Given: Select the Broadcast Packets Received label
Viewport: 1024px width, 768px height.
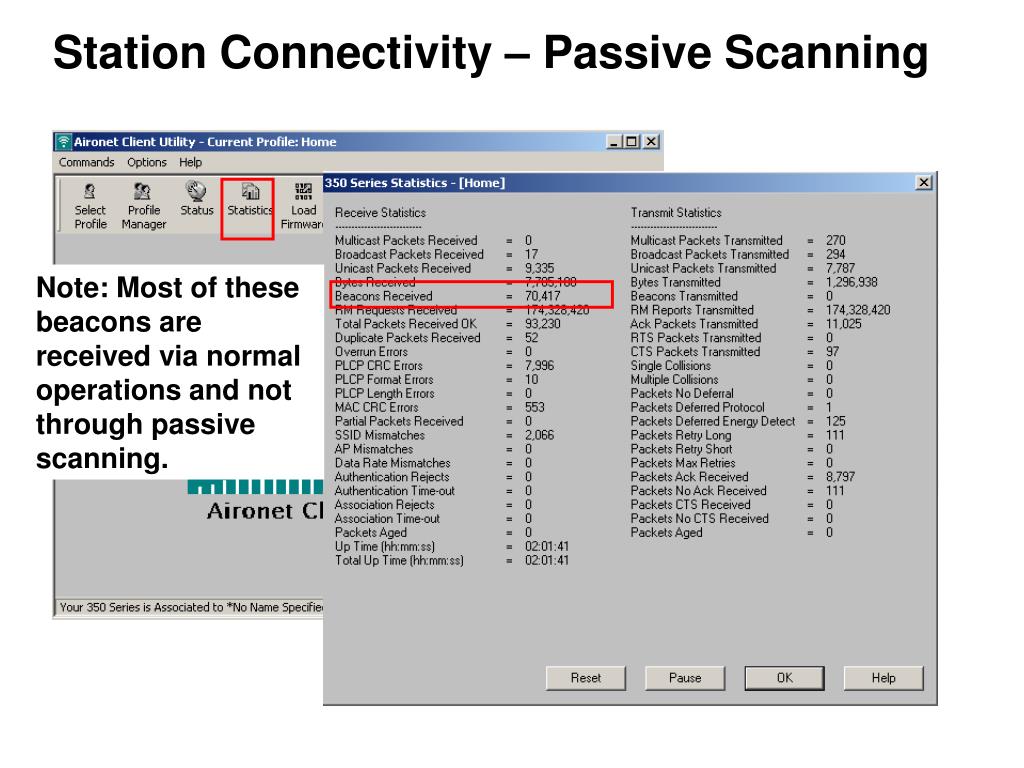Looking at the screenshot, I should pyautogui.click(x=409, y=254).
